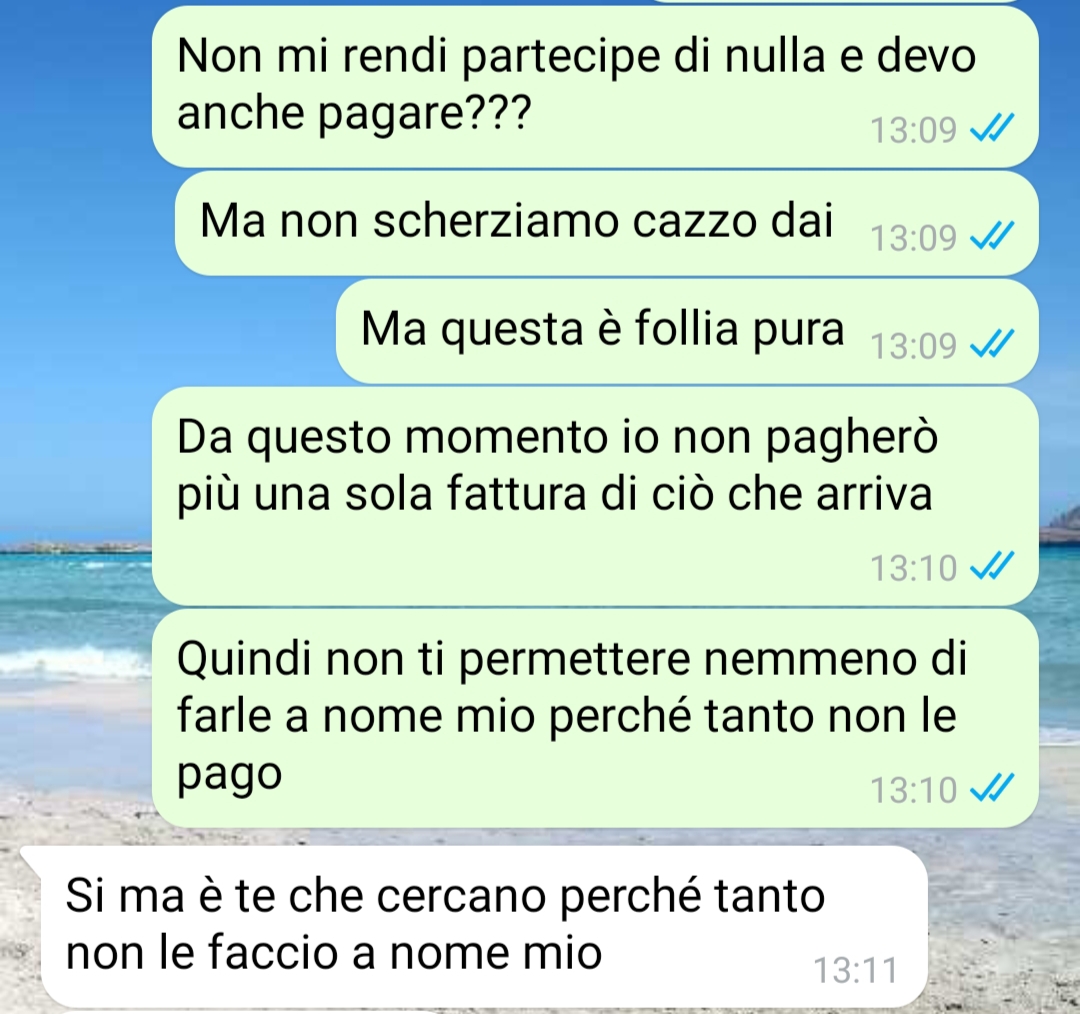1080x1014 pixels.
Task: Tap the 13:10 timestamp under "ciò che arriva"
Action: [x=913, y=568]
